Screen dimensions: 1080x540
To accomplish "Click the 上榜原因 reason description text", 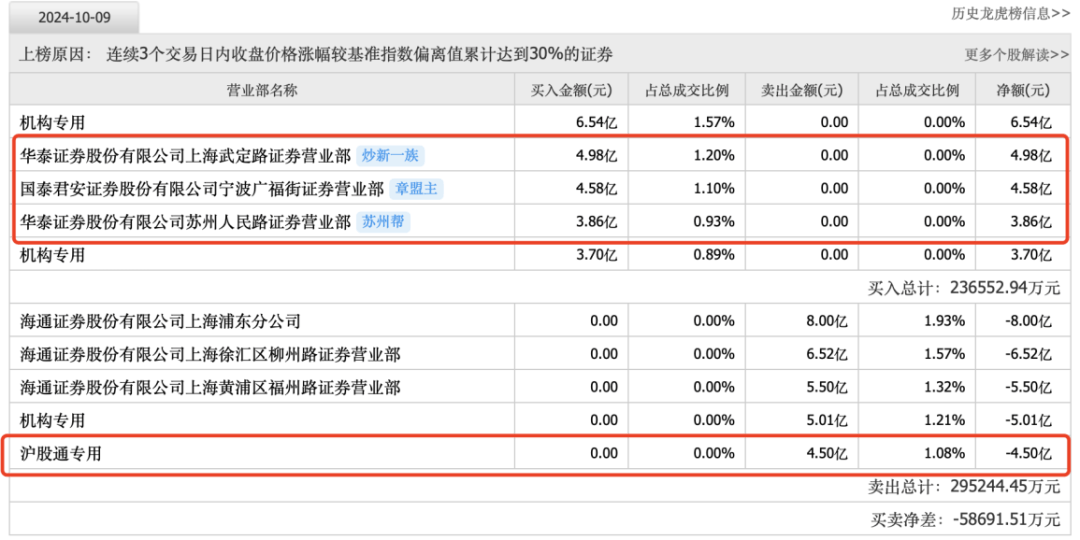I will coord(359,54).
